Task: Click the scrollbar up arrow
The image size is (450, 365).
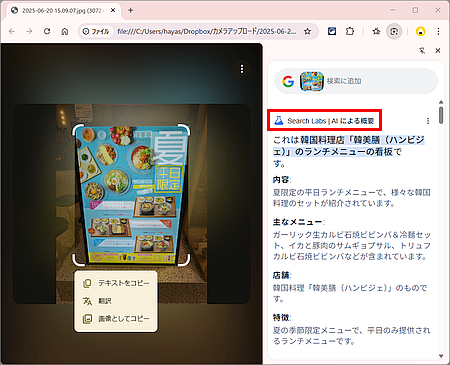Action: 441,102
